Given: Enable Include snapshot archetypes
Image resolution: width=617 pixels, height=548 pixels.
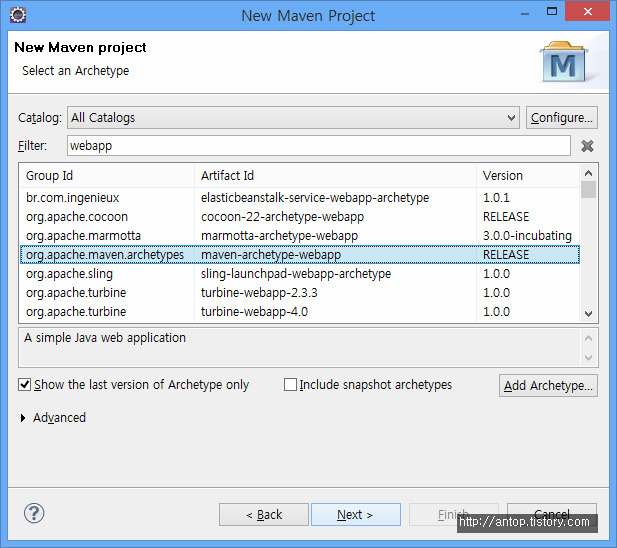Looking at the screenshot, I should [290, 384].
